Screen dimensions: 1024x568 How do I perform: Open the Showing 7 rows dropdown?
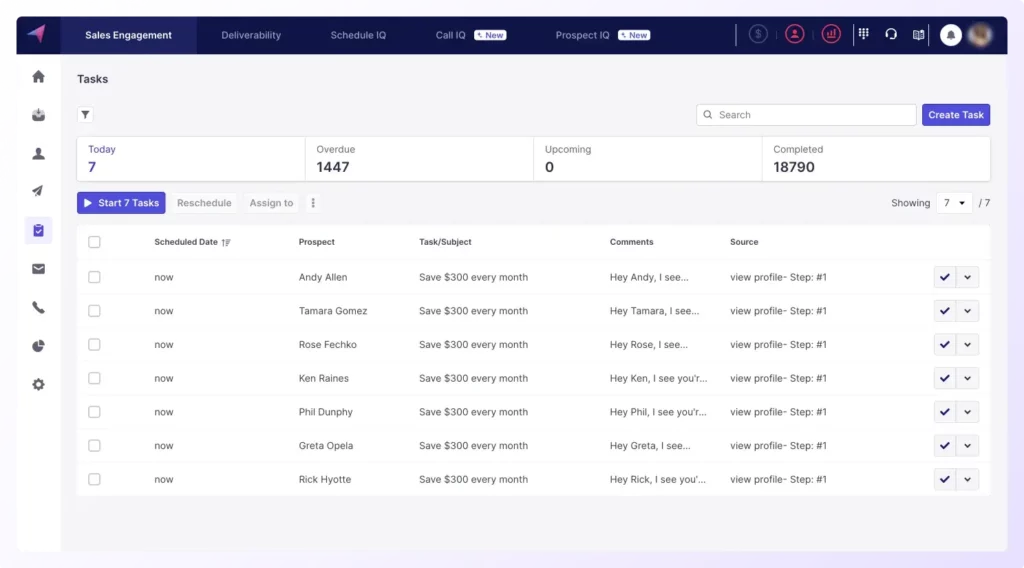954,203
